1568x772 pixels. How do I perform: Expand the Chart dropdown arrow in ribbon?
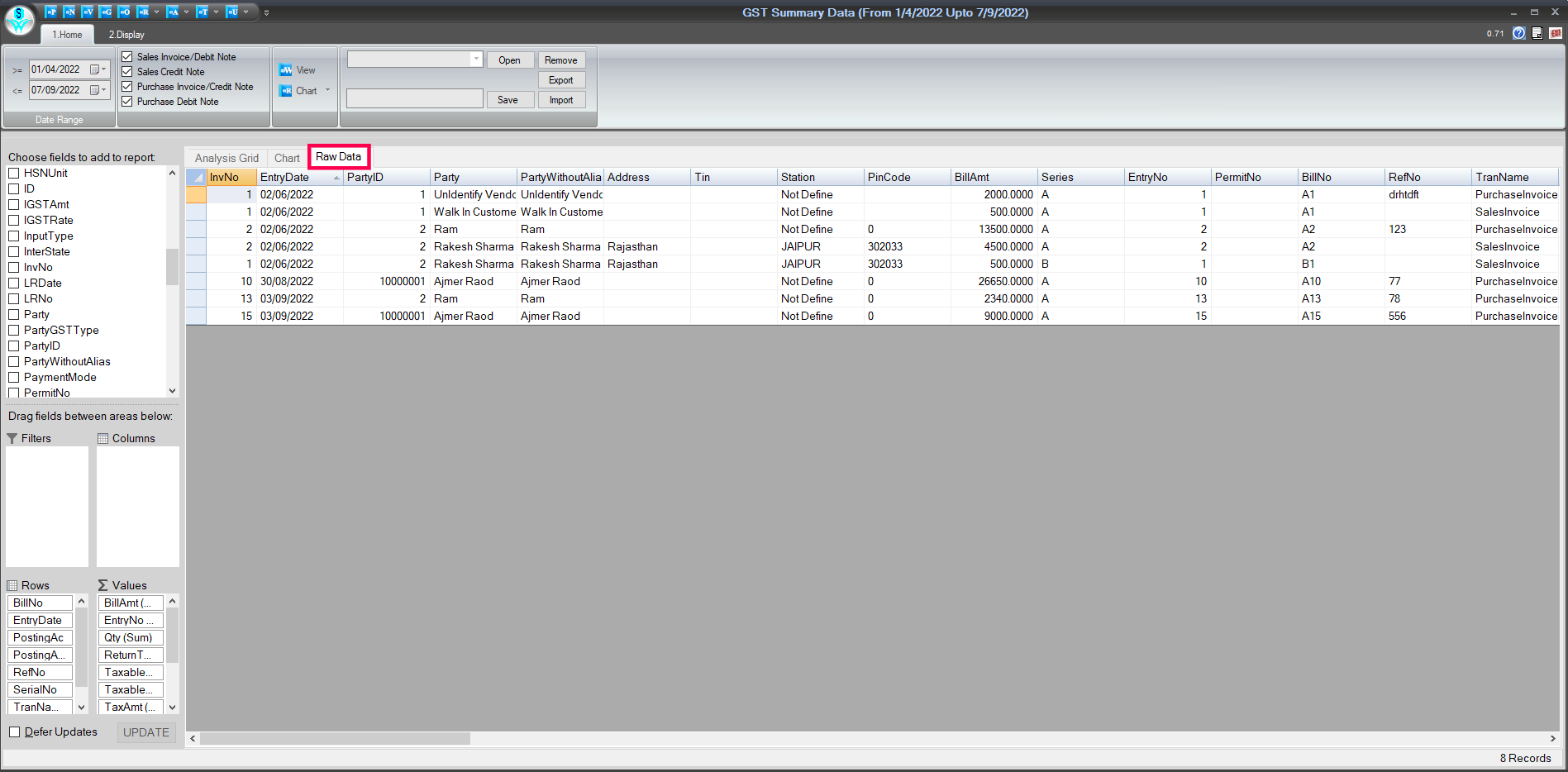328,91
